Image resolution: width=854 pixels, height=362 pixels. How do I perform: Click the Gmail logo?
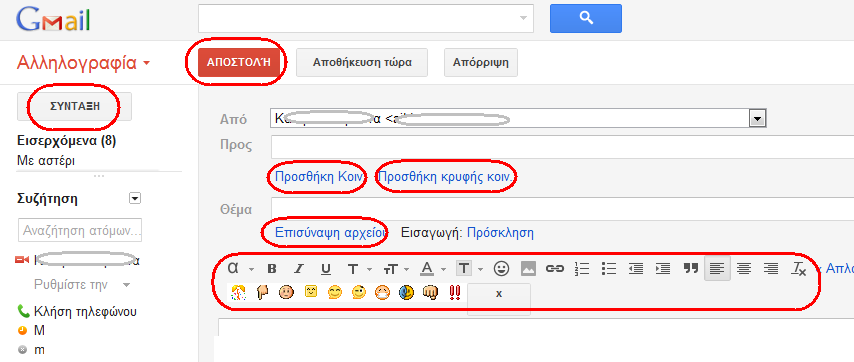(x=53, y=19)
